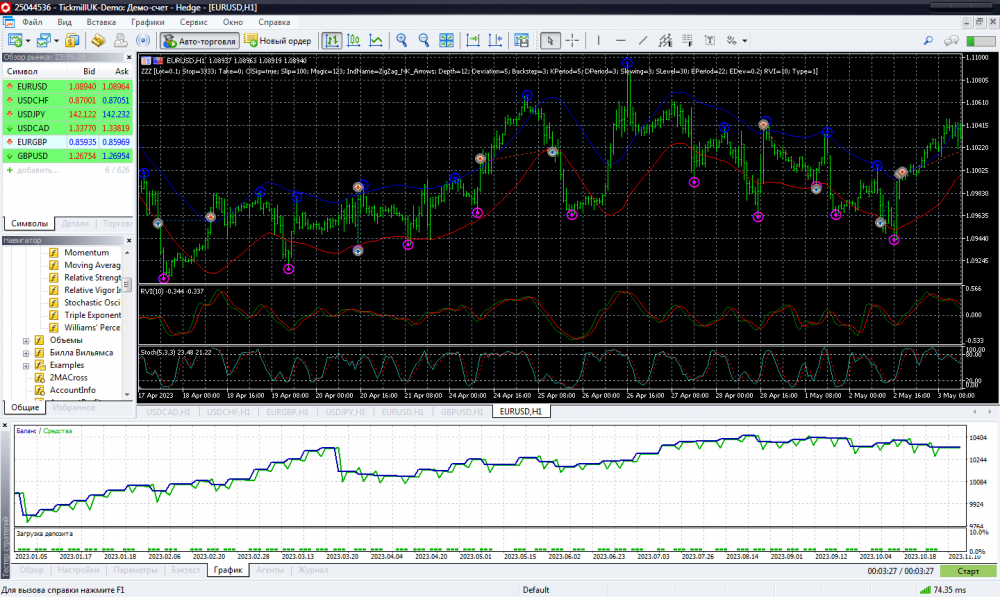This screenshot has height=597, width=1000.
Task: Expand the Объемы indicator folder
Action: (25, 341)
